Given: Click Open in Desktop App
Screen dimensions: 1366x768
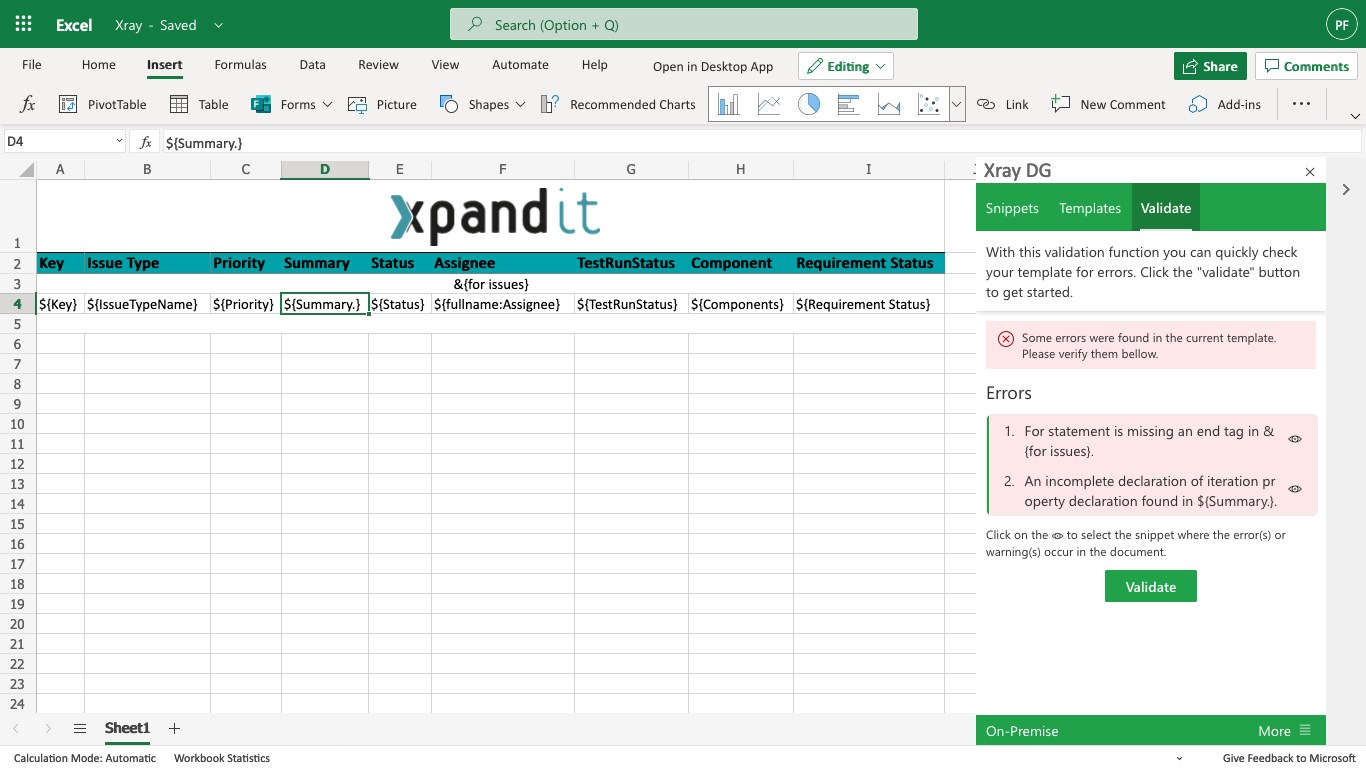Looking at the screenshot, I should point(713,66).
